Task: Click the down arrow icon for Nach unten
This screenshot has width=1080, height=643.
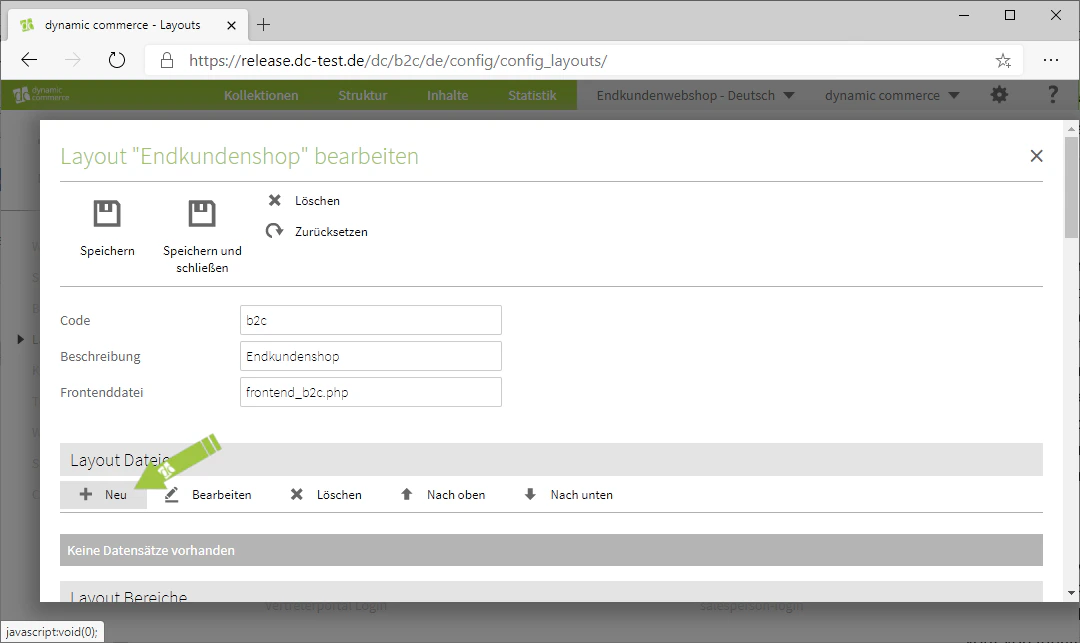Action: 530,494
